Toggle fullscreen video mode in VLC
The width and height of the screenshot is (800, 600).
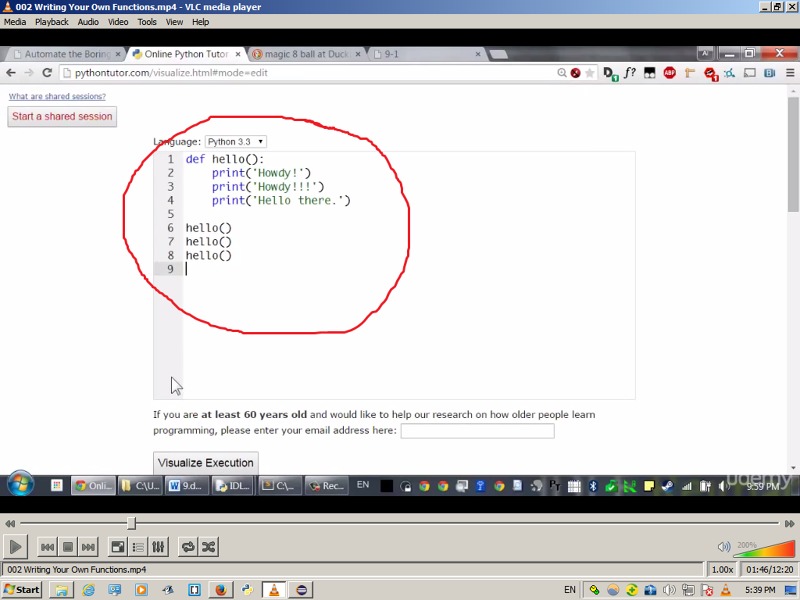pyautogui.click(x=117, y=547)
